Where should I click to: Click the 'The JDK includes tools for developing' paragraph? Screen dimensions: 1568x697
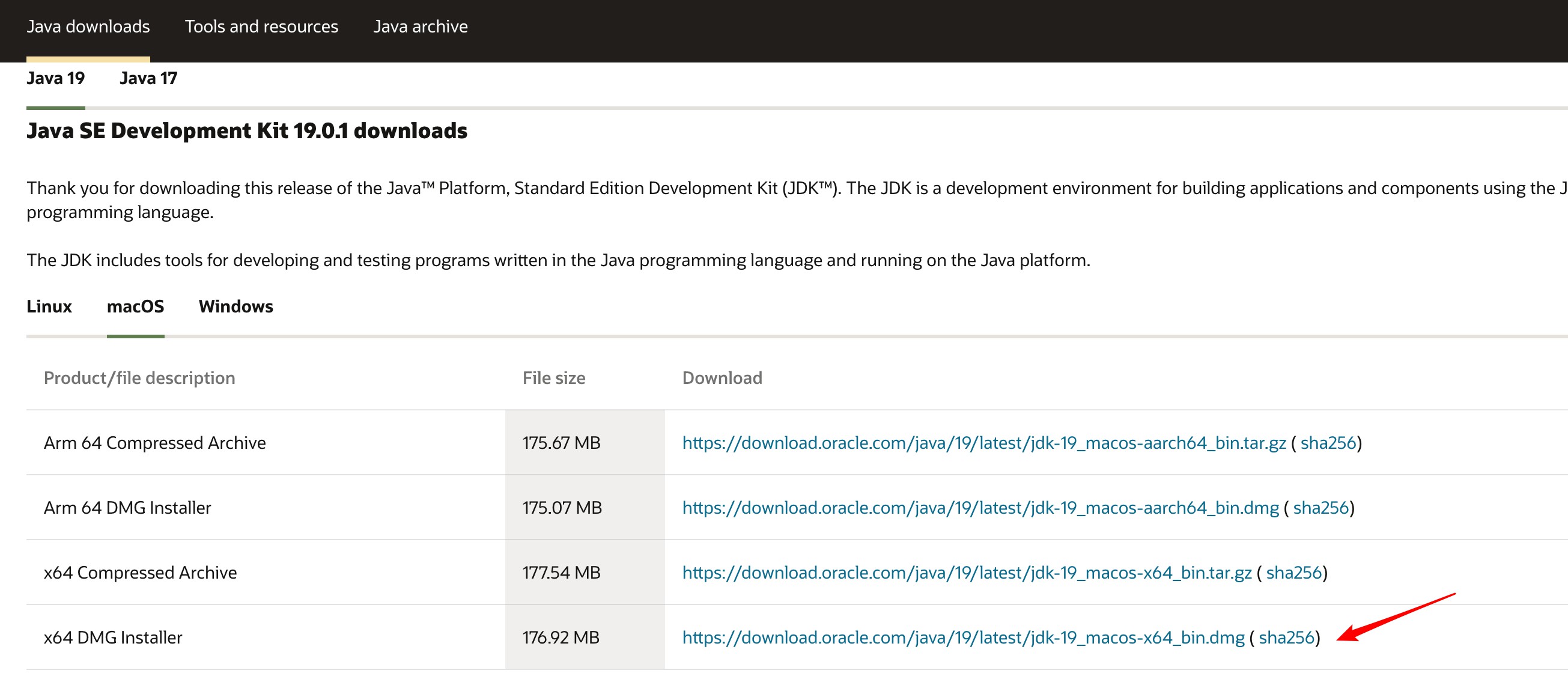tap(558, 261)
